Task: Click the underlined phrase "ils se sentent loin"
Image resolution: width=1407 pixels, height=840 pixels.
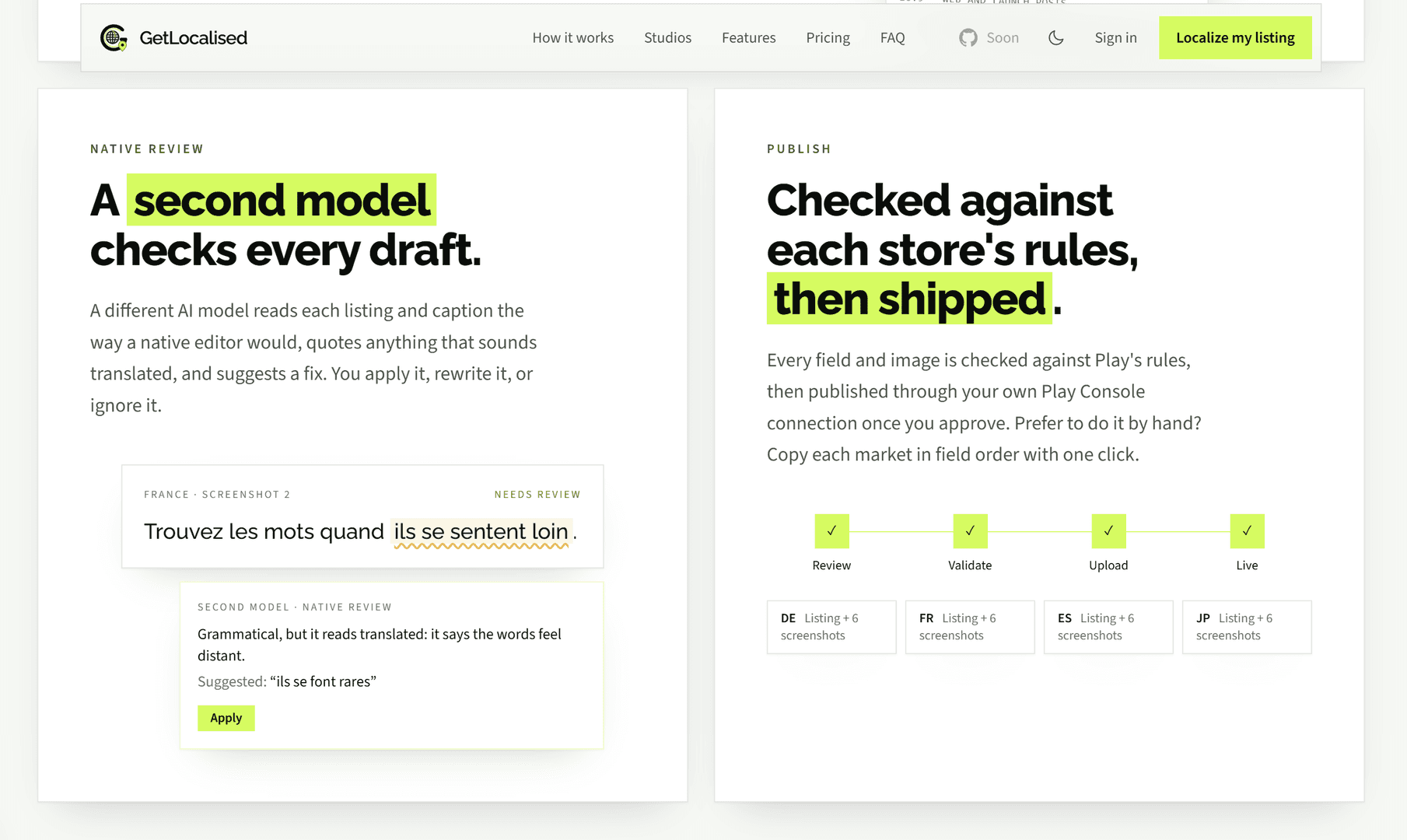Action: (481, 532)
